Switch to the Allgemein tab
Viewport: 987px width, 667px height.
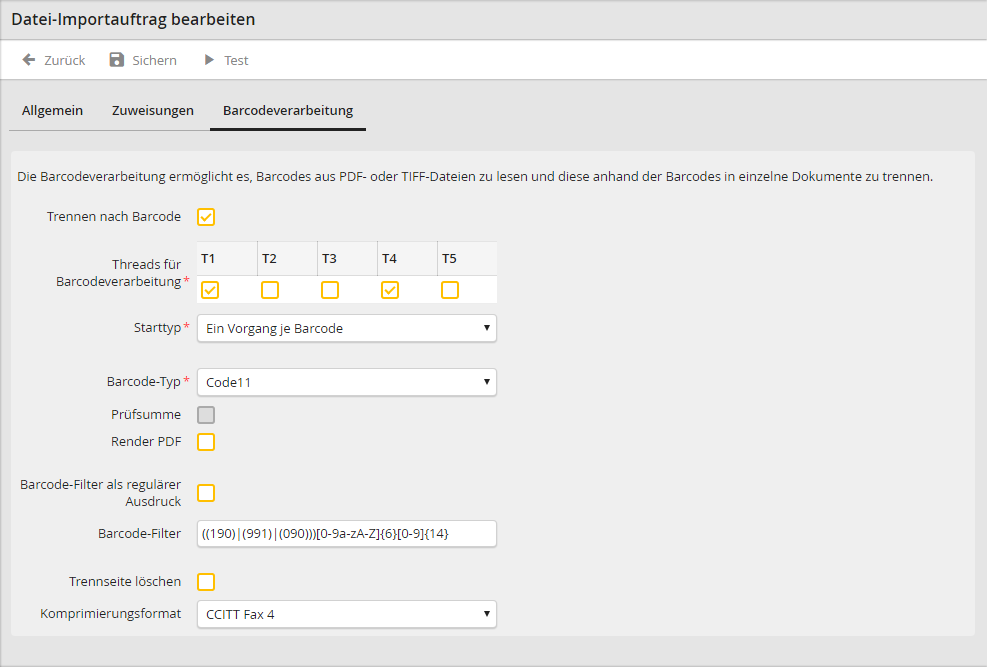pos(52,110)
